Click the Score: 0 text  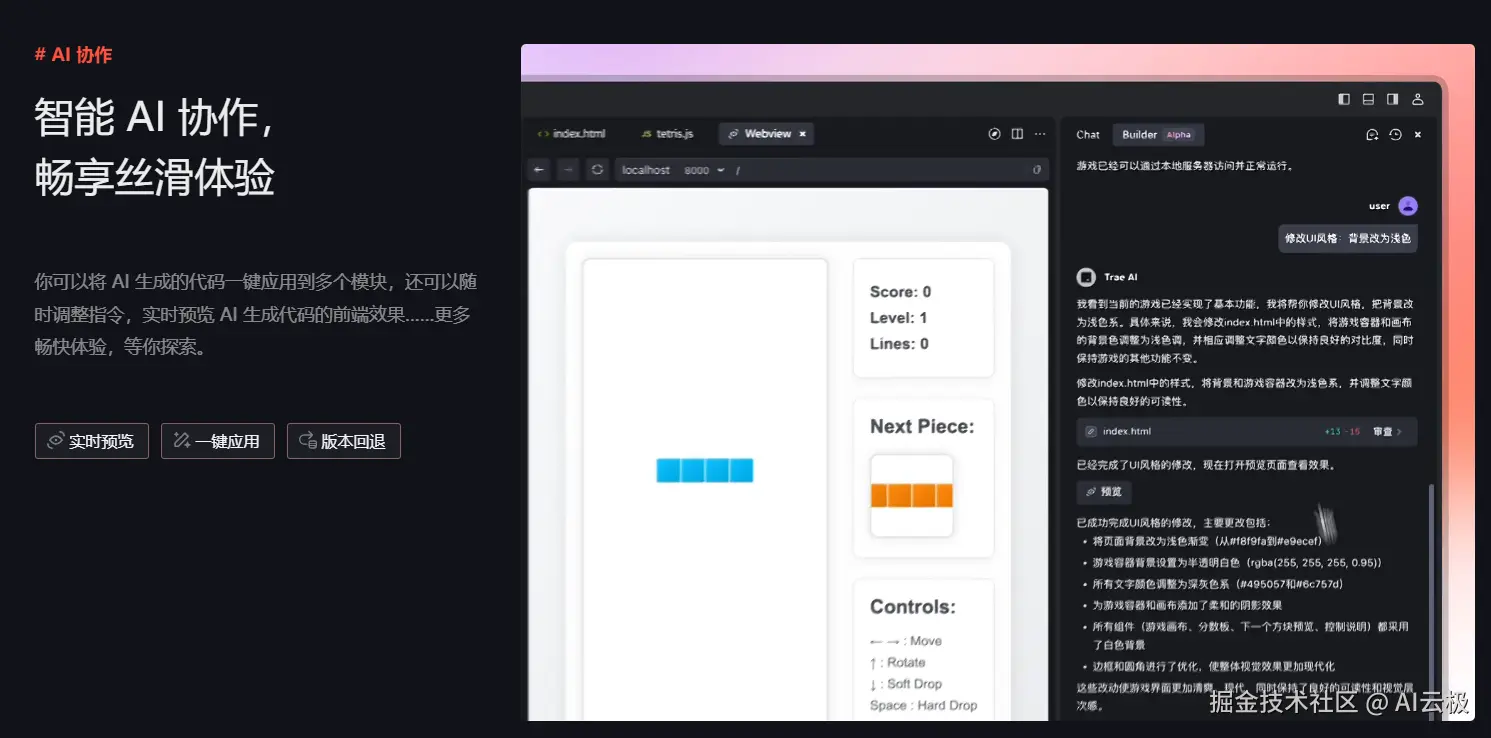pyautogui.click(x=900, y=292)
